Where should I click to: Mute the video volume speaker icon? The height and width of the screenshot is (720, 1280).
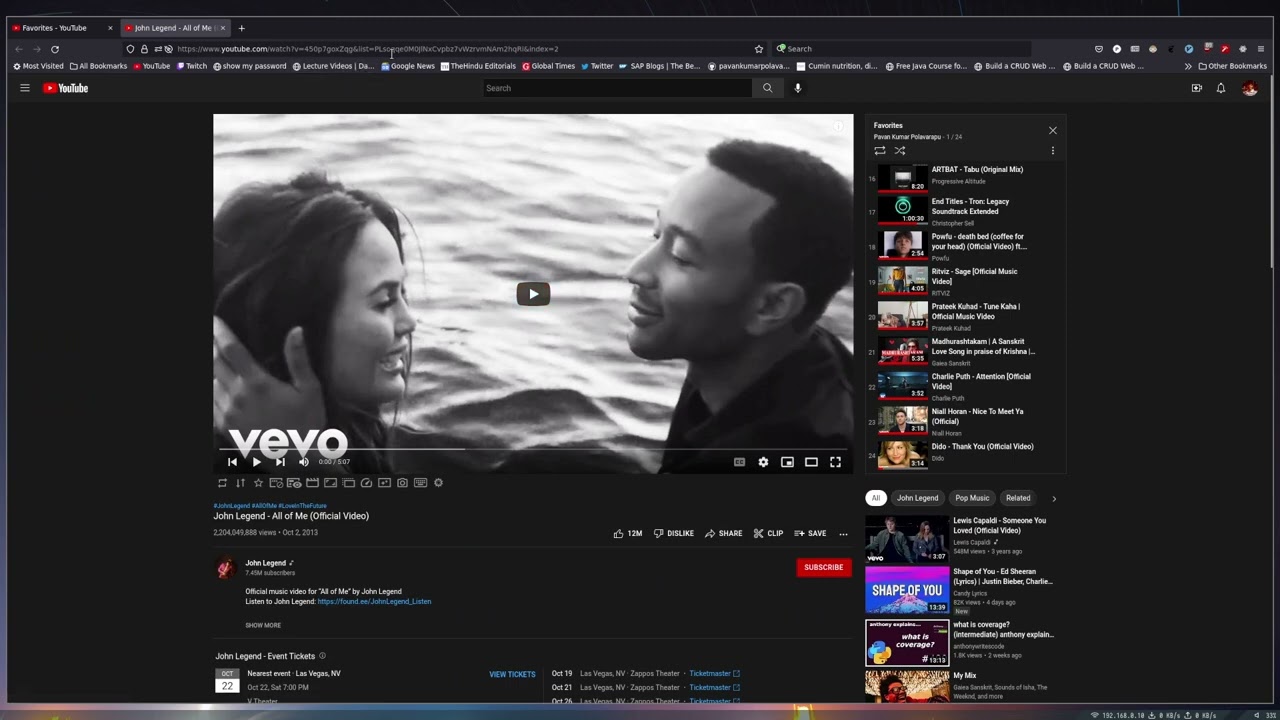[304, 462]
